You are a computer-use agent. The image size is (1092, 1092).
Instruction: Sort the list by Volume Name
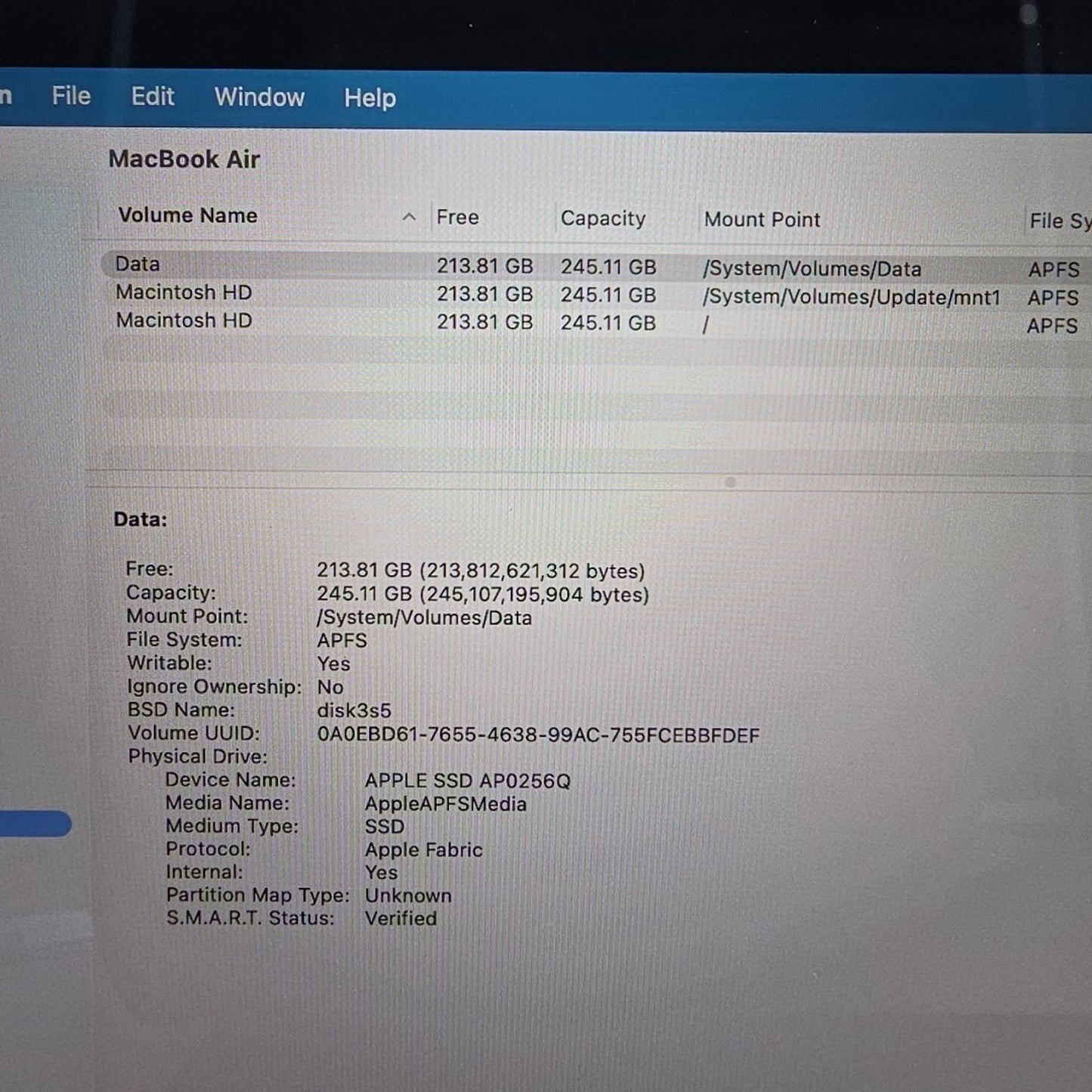pyautogui.click(x=188, y=216)
